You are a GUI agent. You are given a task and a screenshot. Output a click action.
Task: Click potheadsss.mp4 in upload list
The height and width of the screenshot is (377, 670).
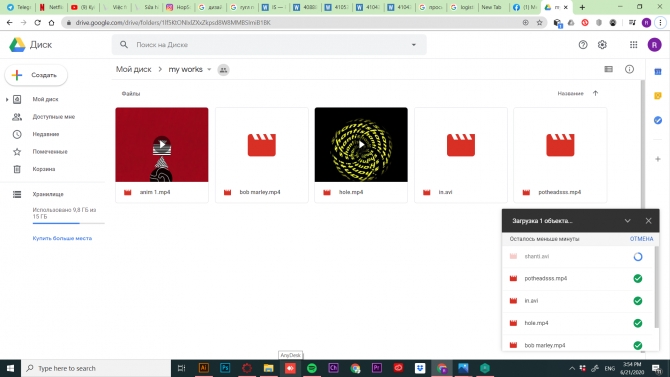pos(546,278)
